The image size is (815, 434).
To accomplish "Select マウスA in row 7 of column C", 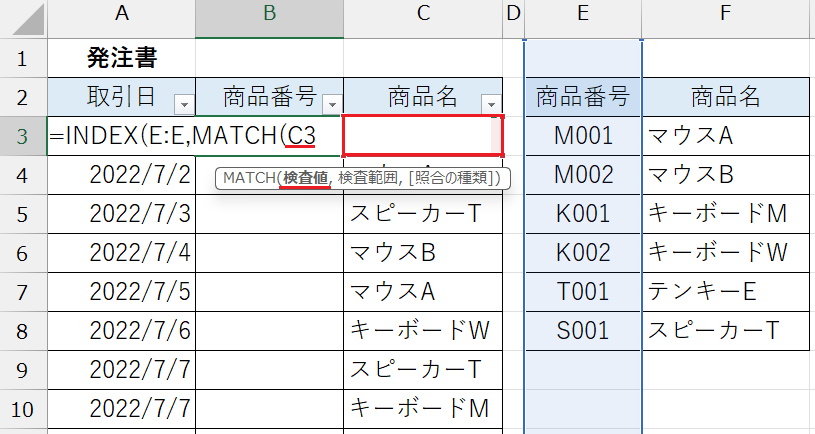I will (x=423, y=292).
